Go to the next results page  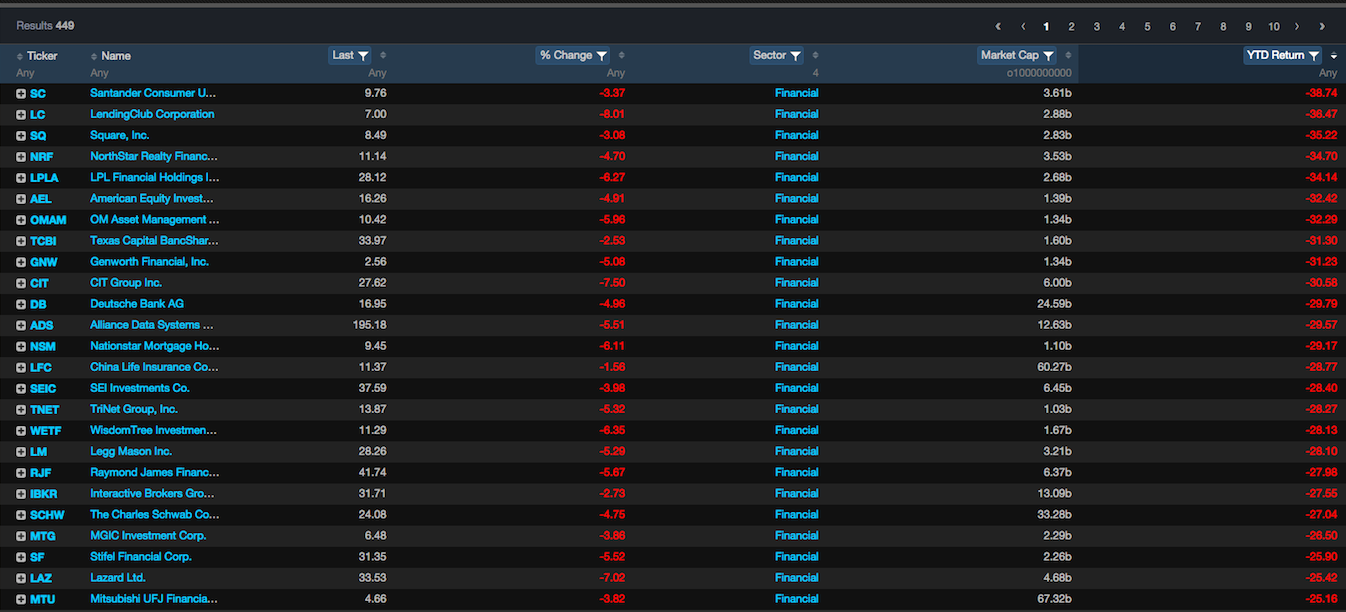(x=1297, y=27)
